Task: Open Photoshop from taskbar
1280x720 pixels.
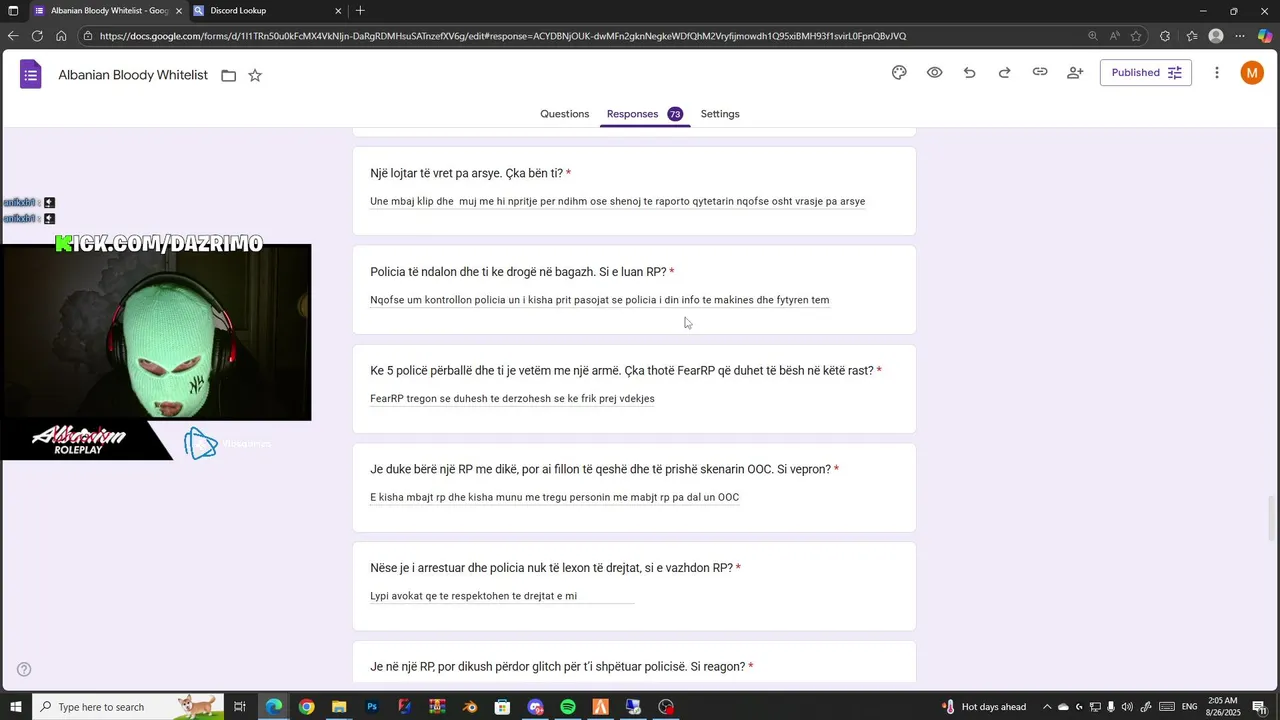Action: point(372,707)
